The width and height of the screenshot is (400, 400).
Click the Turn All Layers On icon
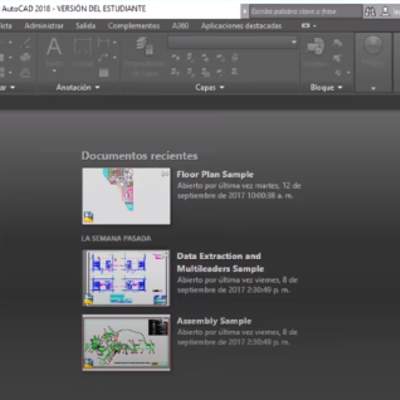(x=175, y=71)
